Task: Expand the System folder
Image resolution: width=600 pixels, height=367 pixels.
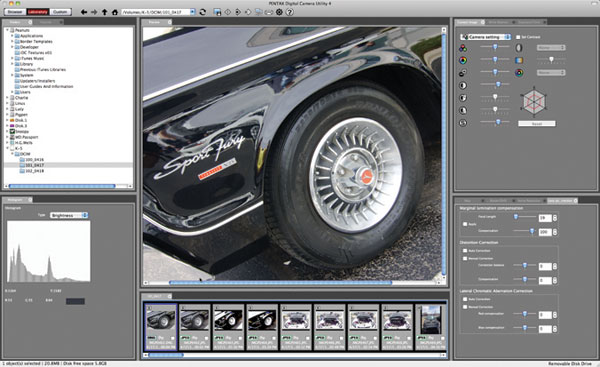Action: pyautogui.click(x=12, y=75)
